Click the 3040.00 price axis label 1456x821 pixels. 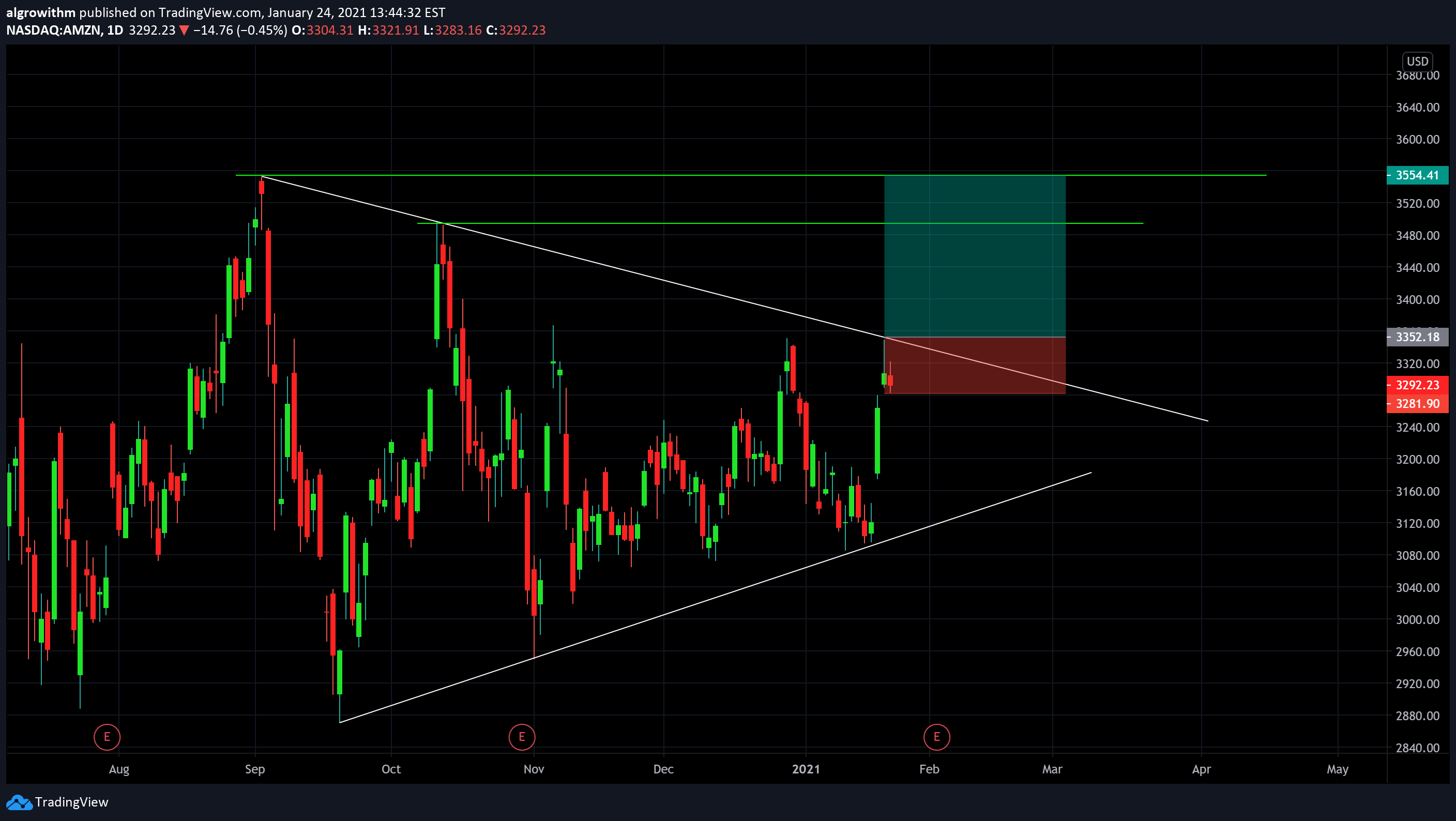click(1418, 588)
